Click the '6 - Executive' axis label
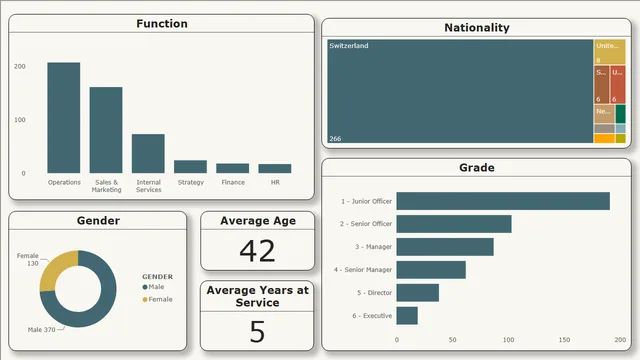 [x=372, y=316]
